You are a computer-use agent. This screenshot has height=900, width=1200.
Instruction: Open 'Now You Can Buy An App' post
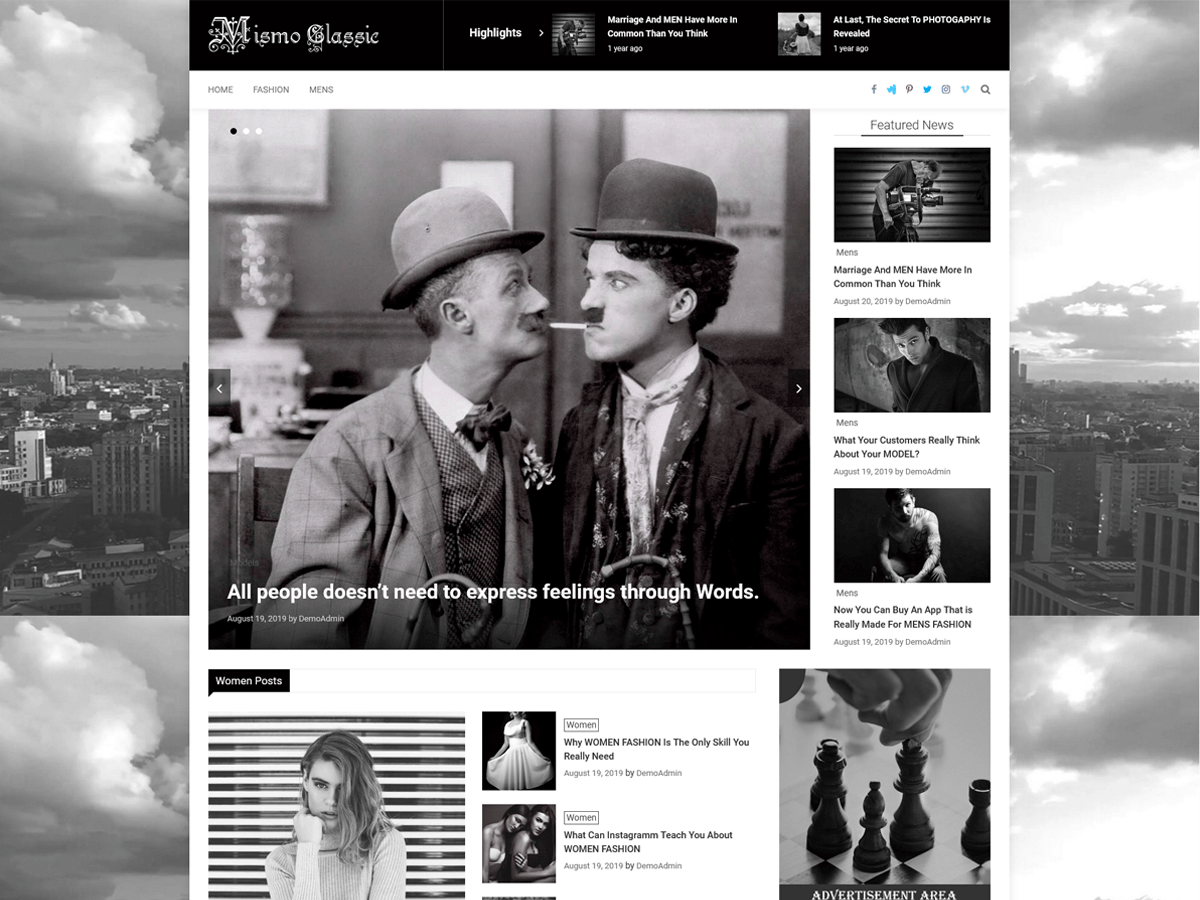tap(903, 617)
